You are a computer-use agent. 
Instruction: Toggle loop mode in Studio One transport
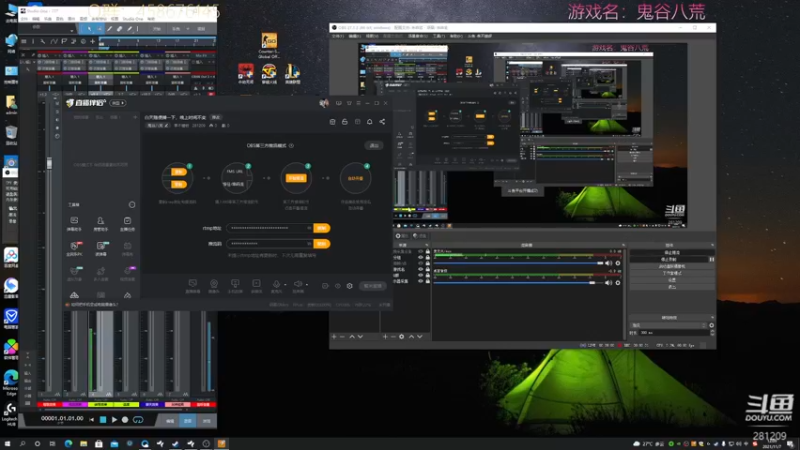(x=138, y=420)
